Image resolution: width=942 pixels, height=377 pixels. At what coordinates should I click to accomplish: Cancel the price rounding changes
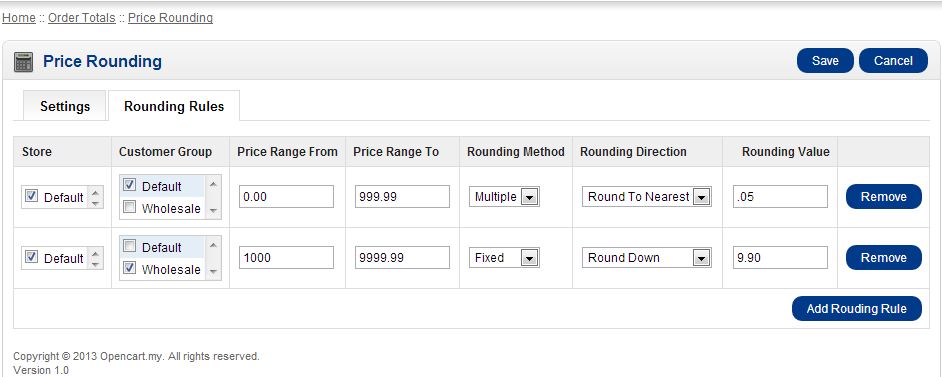coord(893,61)
